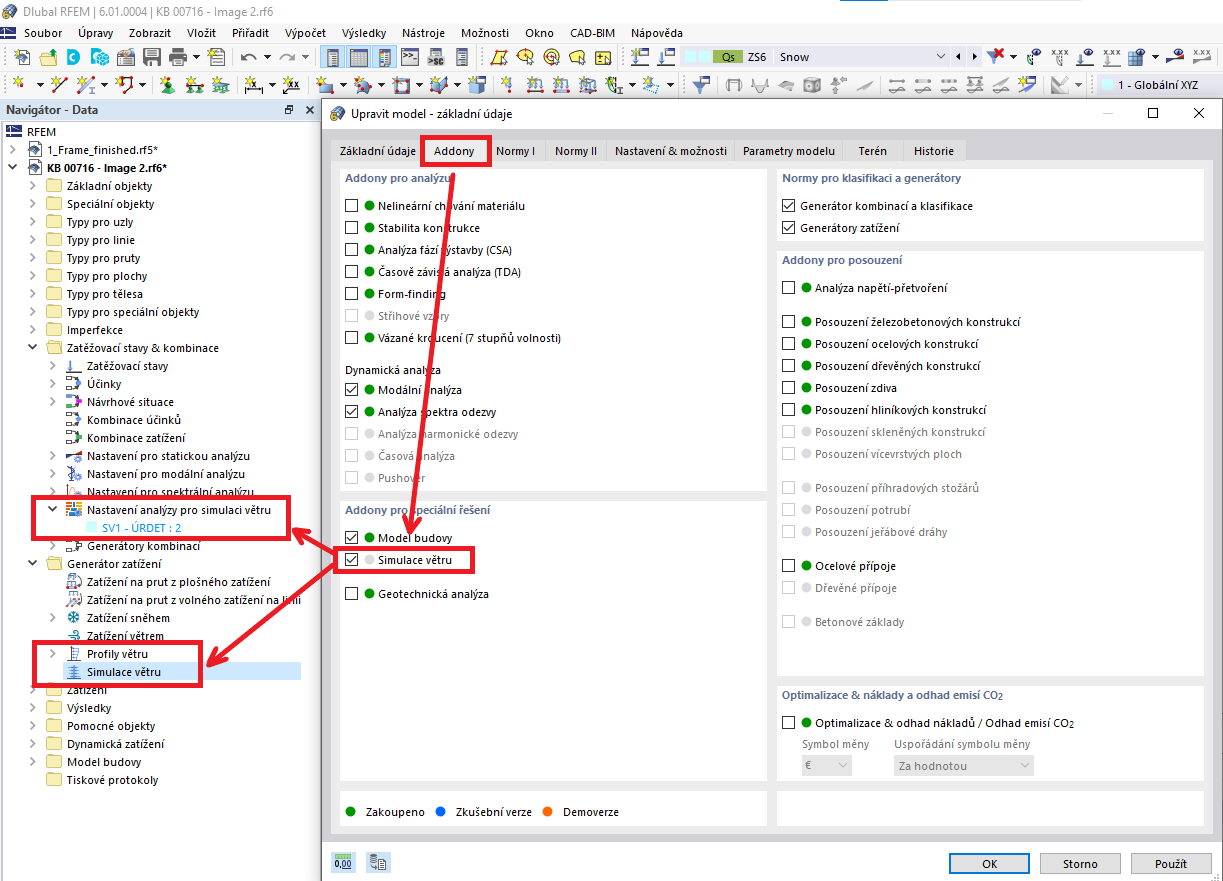The width and height of the screenshot is (1223, 881).
Task: Enable the Nelineární chování materiálu addon
Action: [x=354, y=206]
